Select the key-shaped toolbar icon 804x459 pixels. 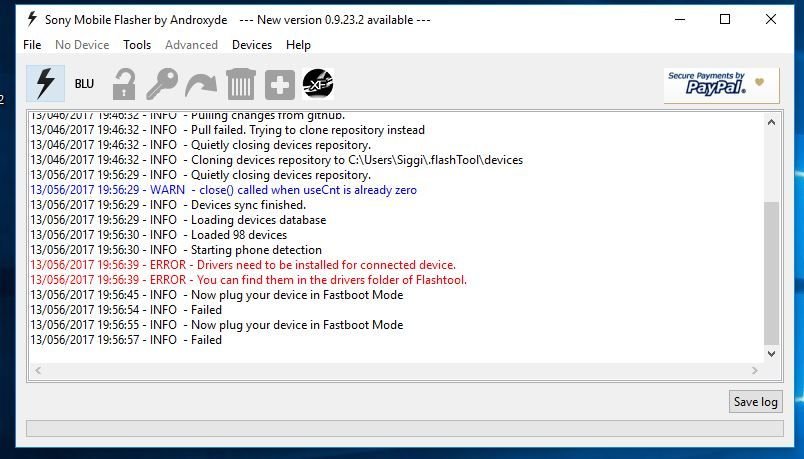coord(162,84)
